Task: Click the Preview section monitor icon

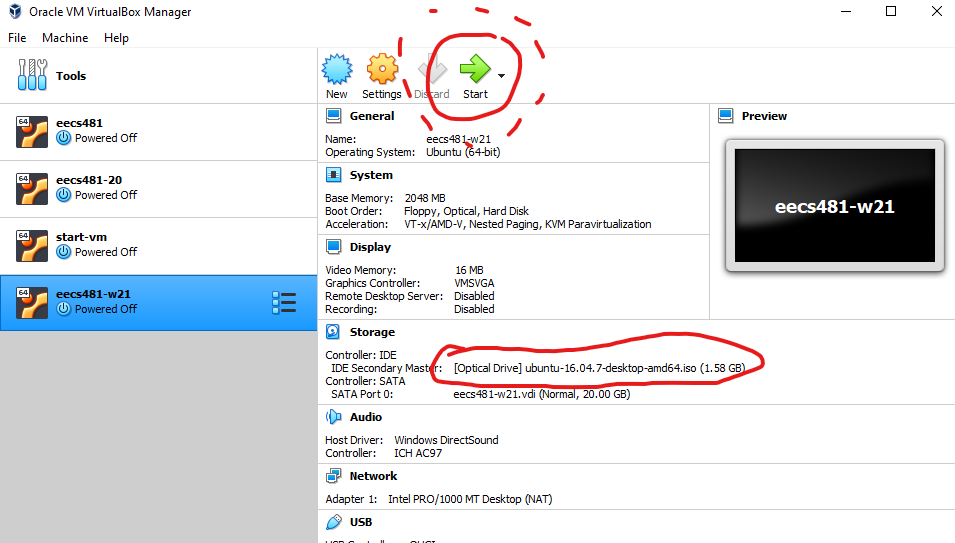Action: (725, 116)
